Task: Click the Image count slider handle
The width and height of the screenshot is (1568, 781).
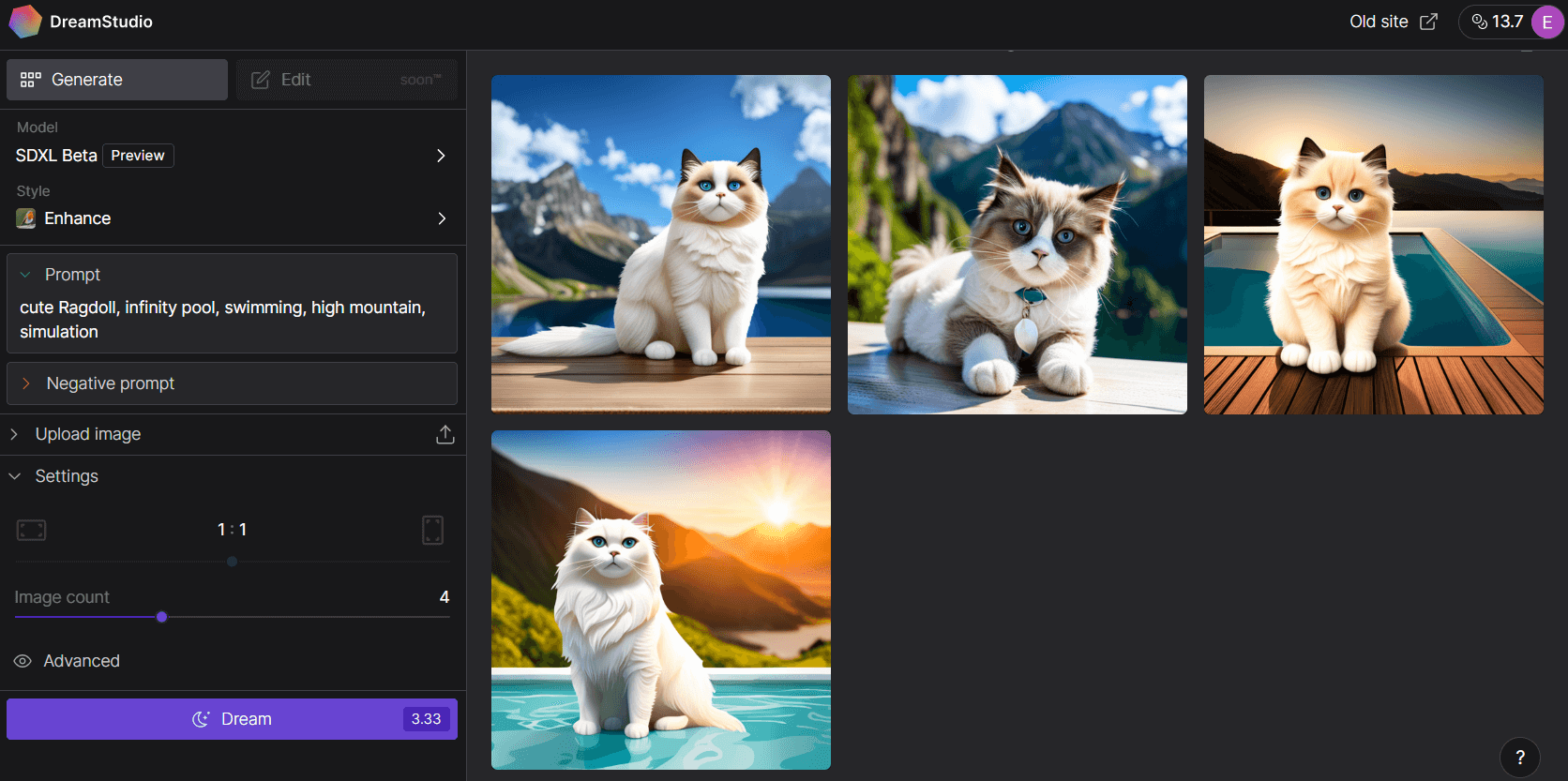Action: (162, 617)
